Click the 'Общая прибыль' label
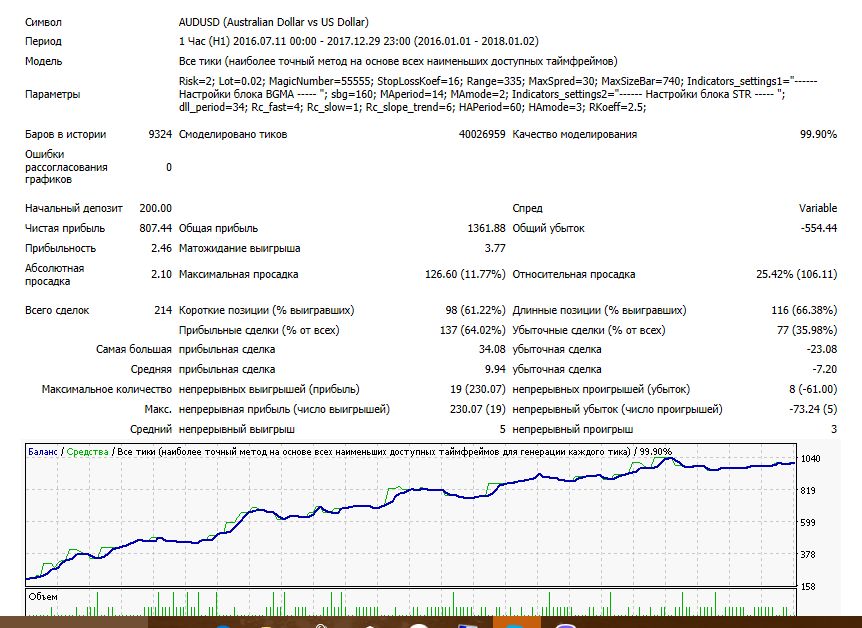The image size is (862, 628). coord(218,228)
